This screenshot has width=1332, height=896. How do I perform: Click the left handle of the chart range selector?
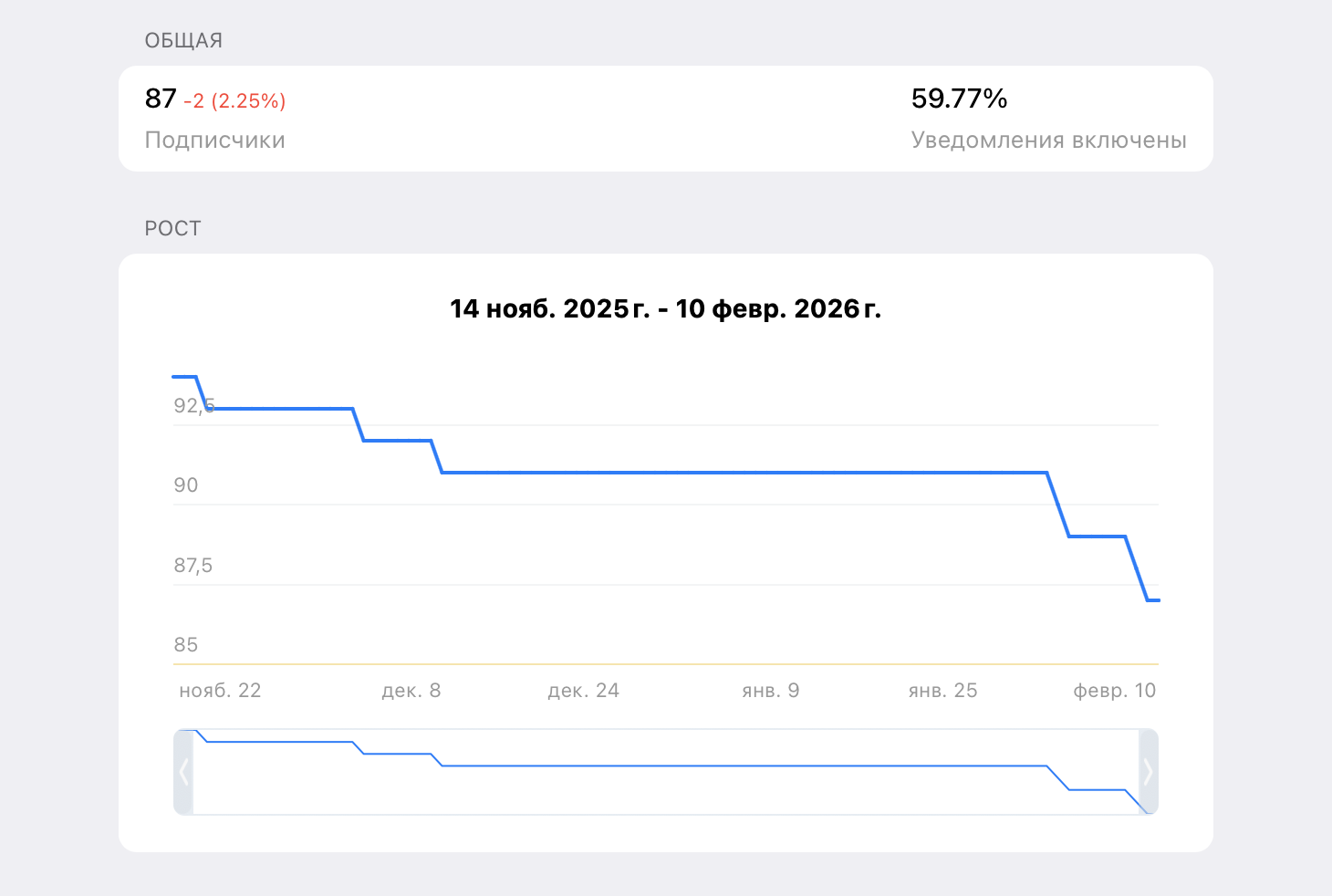click(x=183, y=772)
